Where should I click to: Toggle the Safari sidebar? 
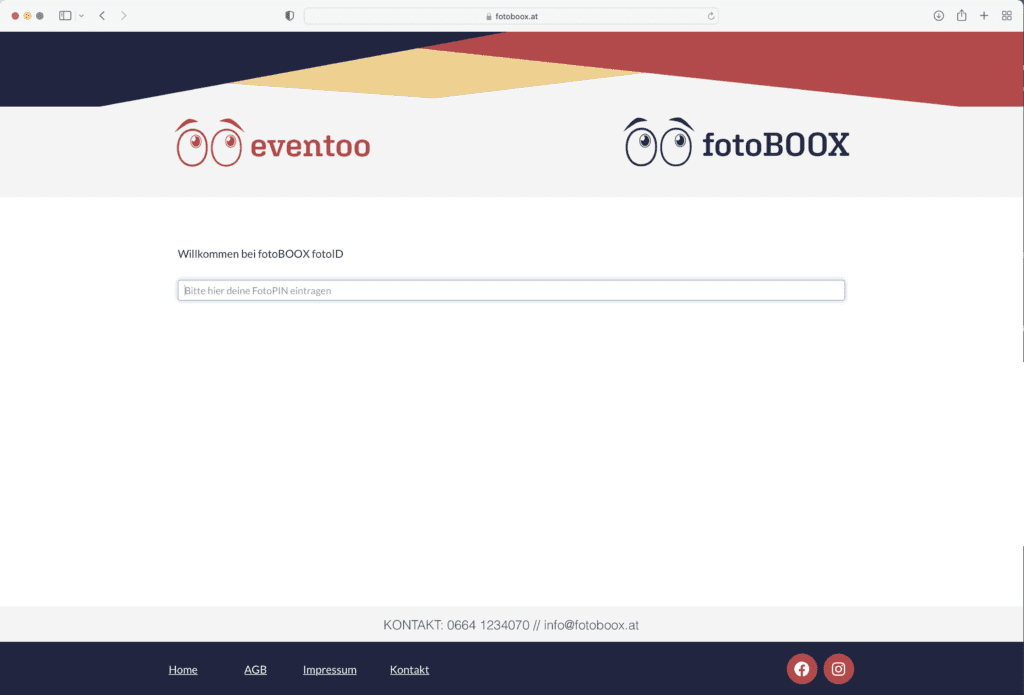(65, 16)
